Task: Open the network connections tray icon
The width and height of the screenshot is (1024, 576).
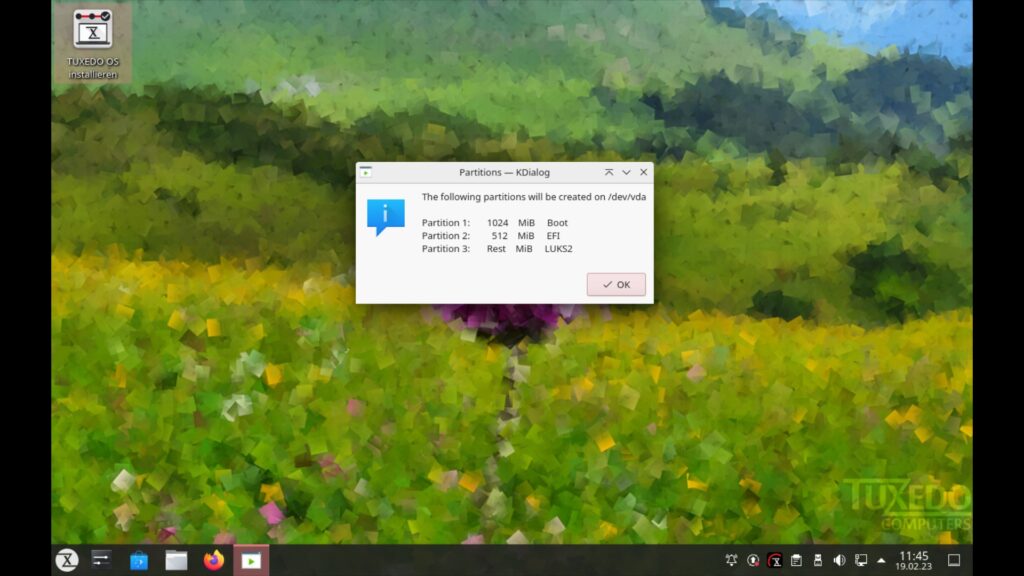Action: (x=861, y=560)
